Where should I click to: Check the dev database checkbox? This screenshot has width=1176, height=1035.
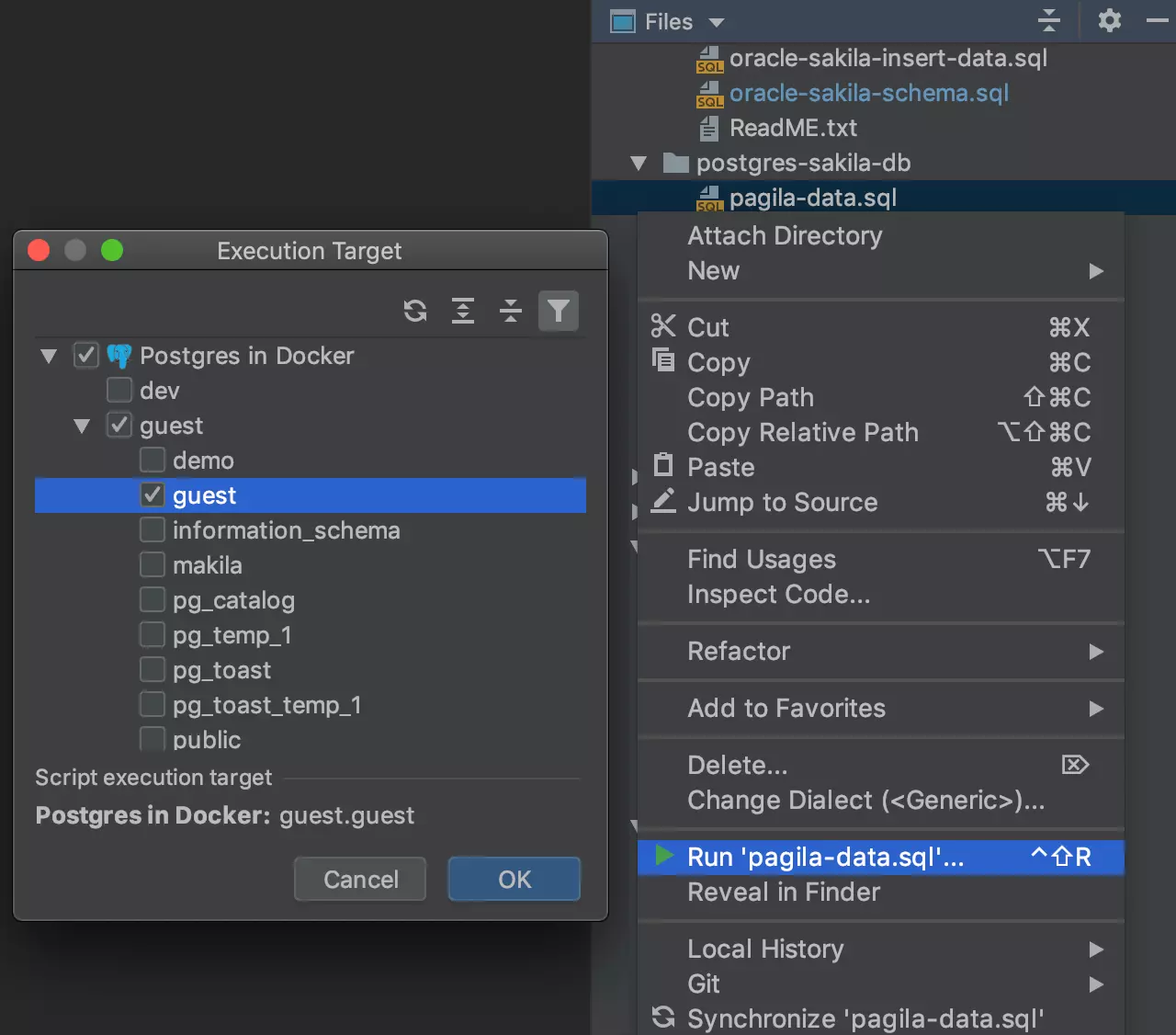[119, 391]
